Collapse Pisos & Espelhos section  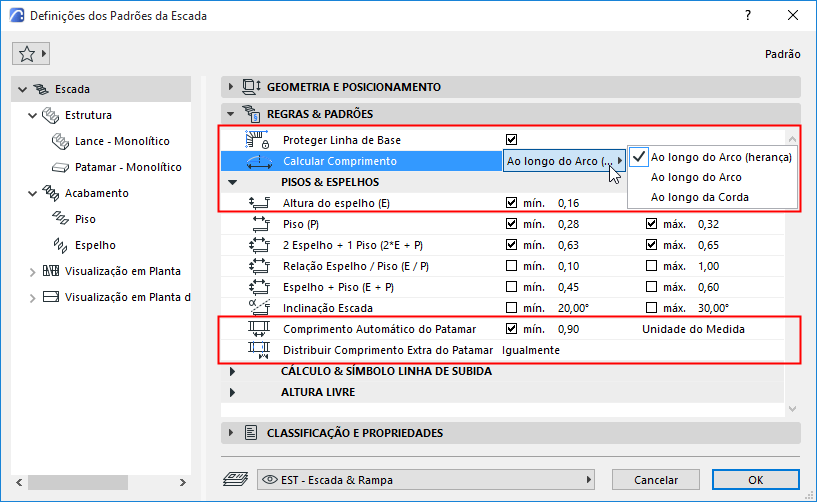[232, 182]
